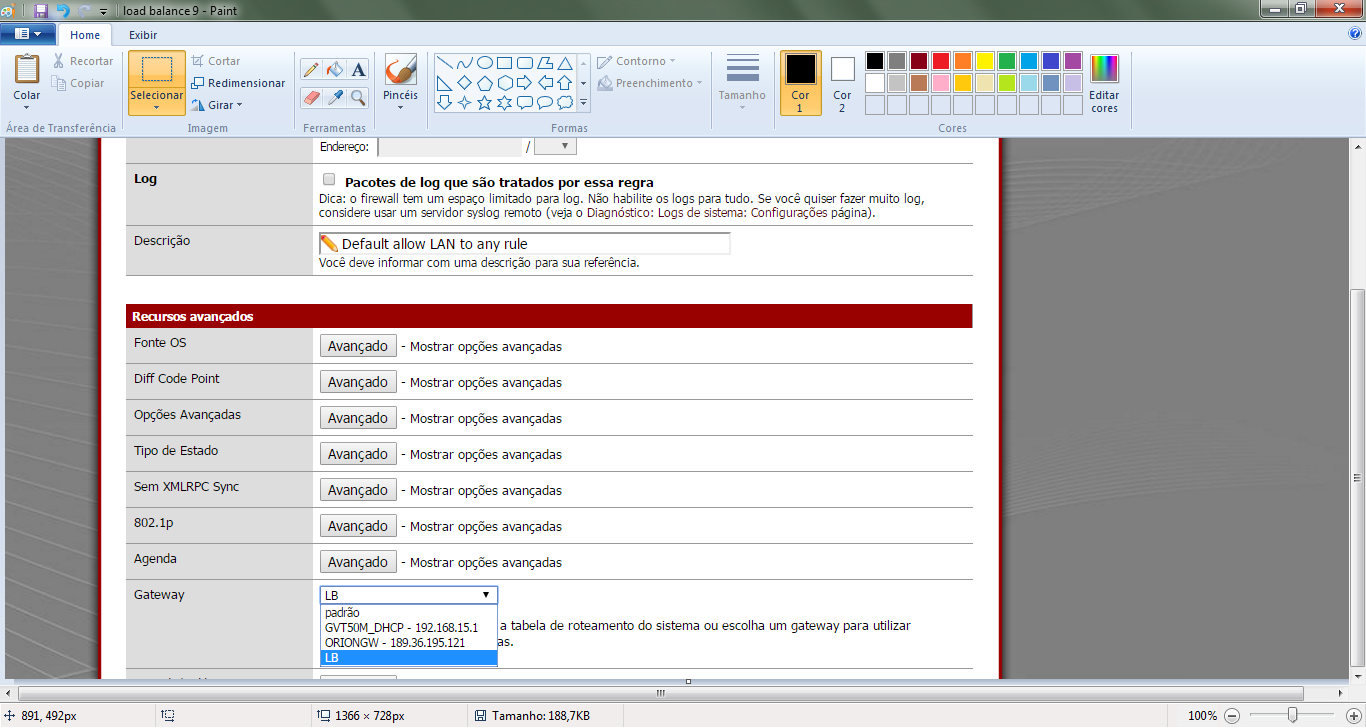
Task: Click the zoom in plus button
Action: [x=1355, y=715]
